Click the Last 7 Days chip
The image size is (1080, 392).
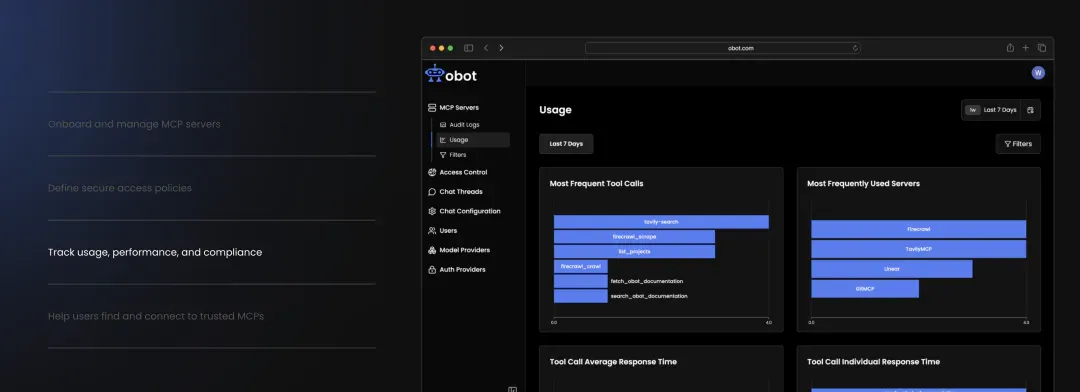click(566, 144)
